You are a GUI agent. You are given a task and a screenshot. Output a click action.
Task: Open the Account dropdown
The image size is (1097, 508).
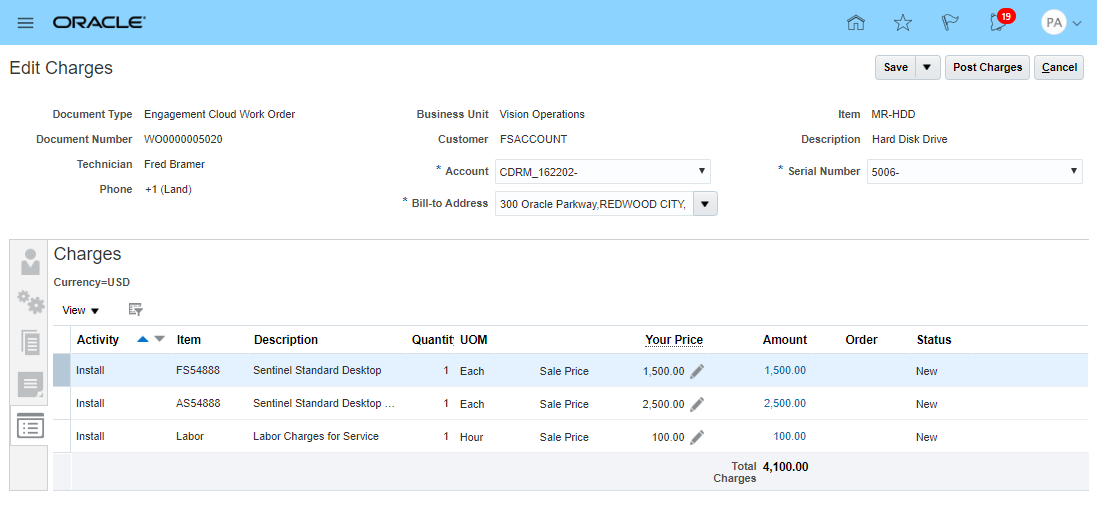coord(603,172)
